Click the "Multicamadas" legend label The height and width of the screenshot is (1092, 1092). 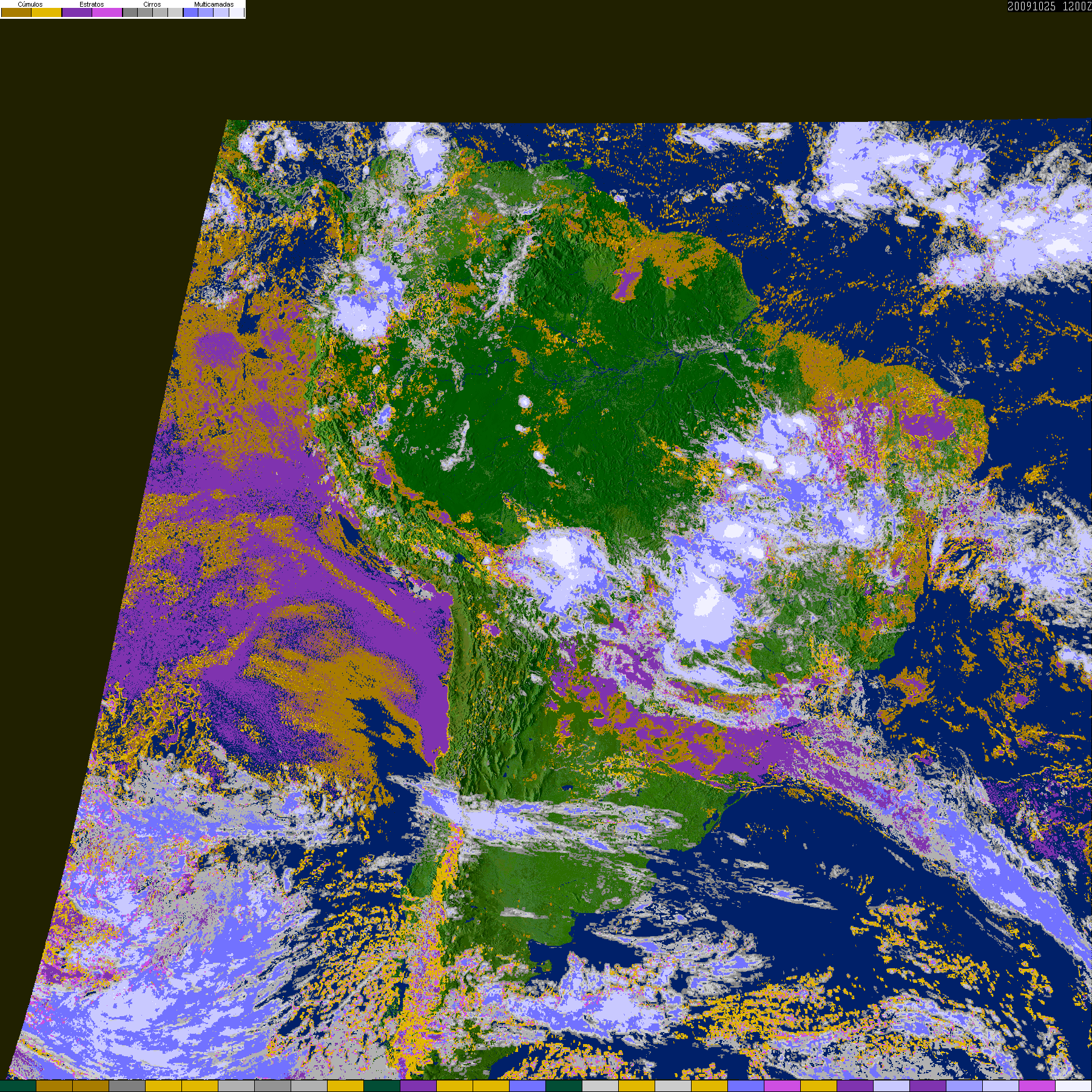214,4
